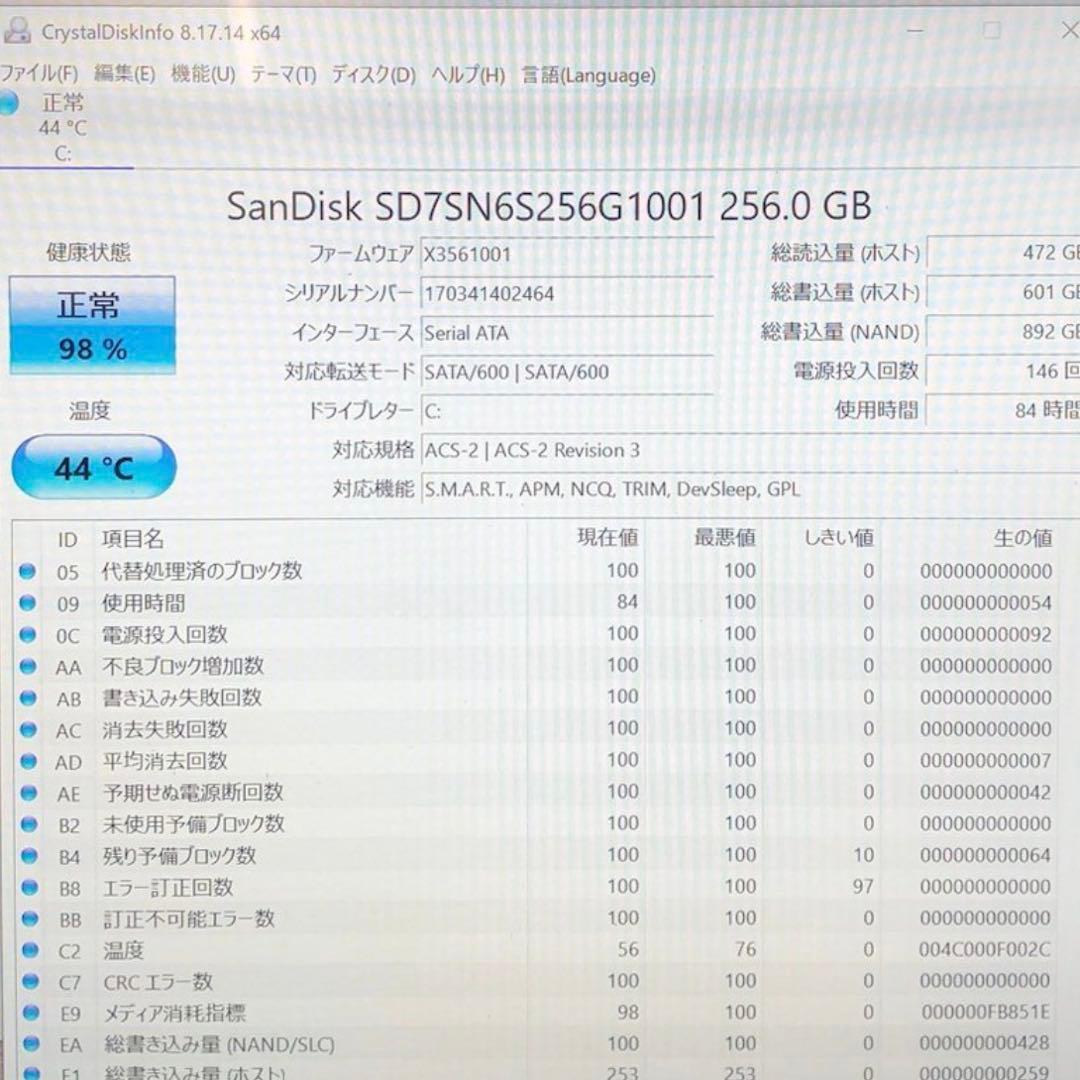Click current value 56 in 温度 row
Image resolution: width=1080 pixels, height=1080 pixels.
coord(627,950)
